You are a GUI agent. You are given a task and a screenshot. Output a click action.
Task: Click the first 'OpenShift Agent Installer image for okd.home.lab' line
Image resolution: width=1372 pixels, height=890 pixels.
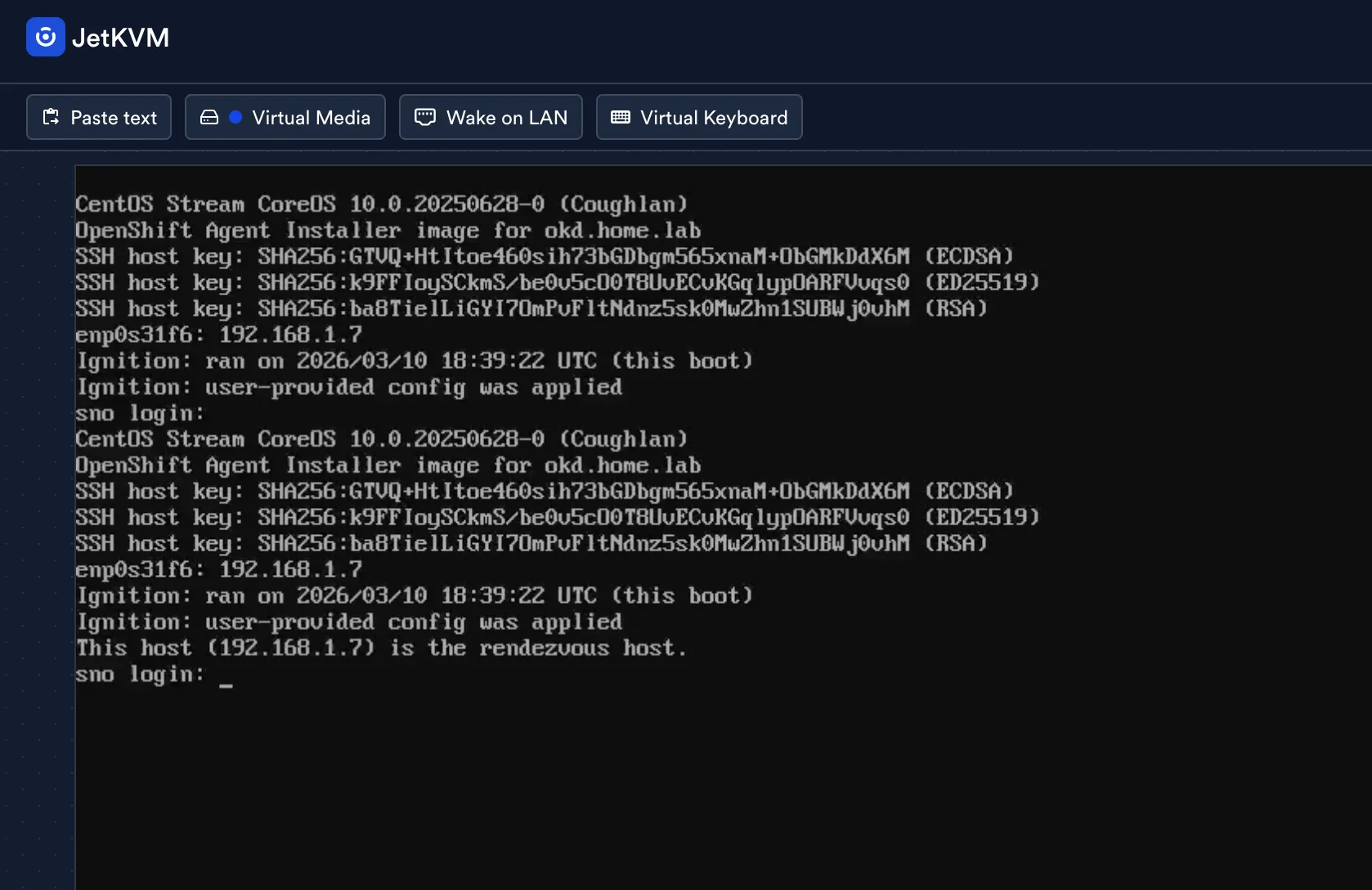coord(388,231)
